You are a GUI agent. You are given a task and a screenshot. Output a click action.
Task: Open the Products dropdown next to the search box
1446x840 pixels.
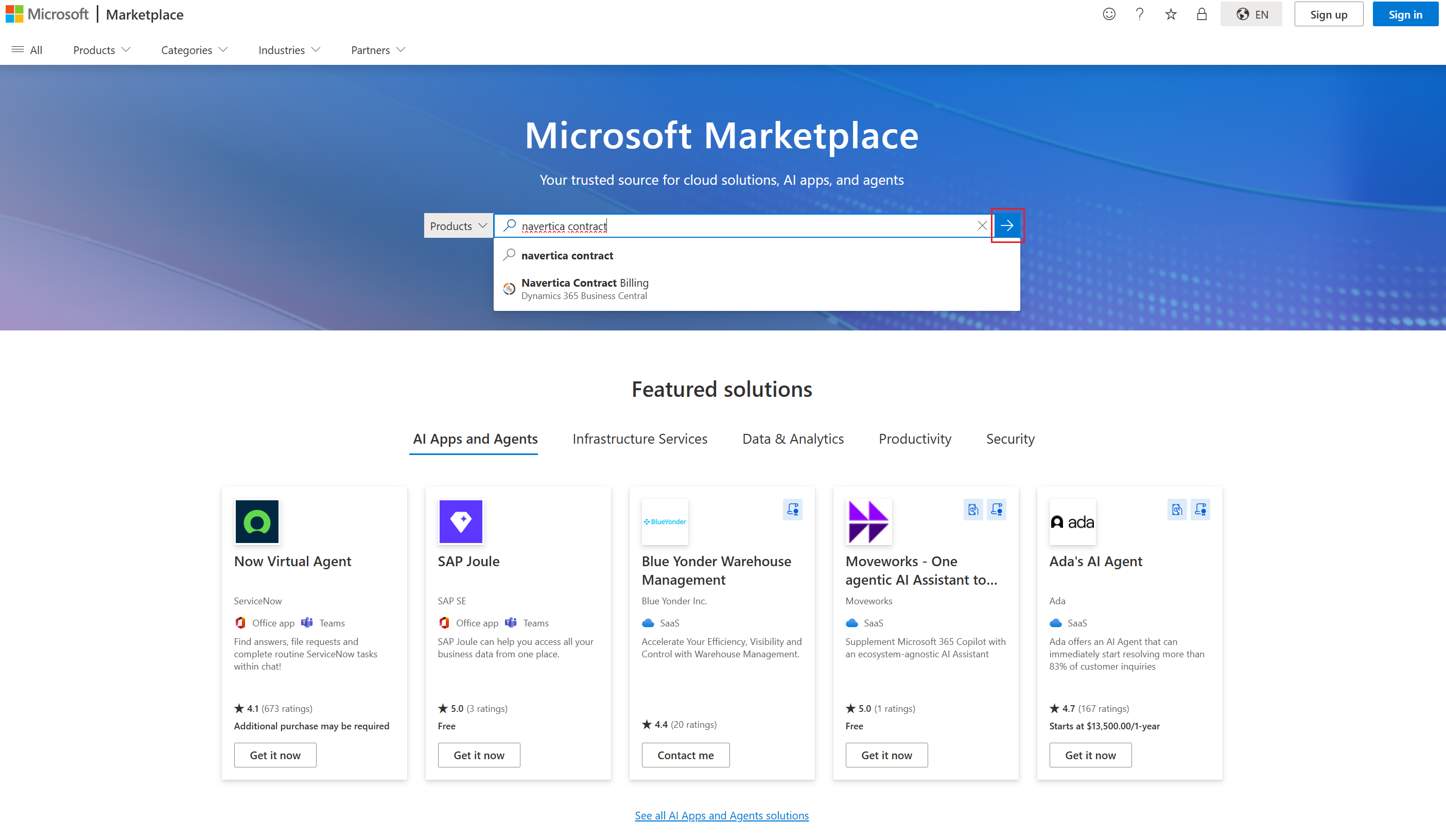click(x=457, y=225)
